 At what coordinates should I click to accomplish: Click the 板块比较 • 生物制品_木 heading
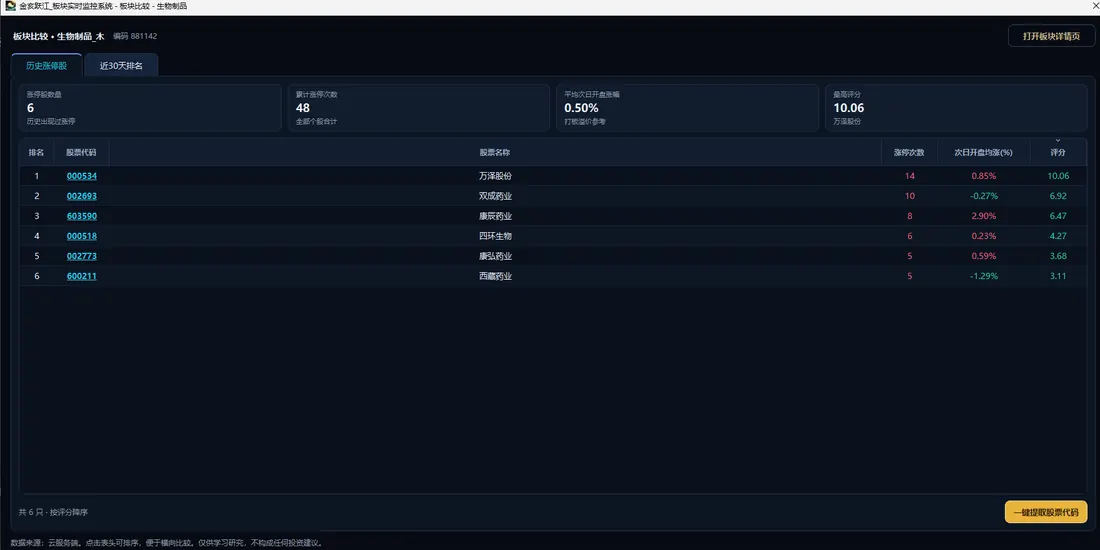tap(59, 36)
